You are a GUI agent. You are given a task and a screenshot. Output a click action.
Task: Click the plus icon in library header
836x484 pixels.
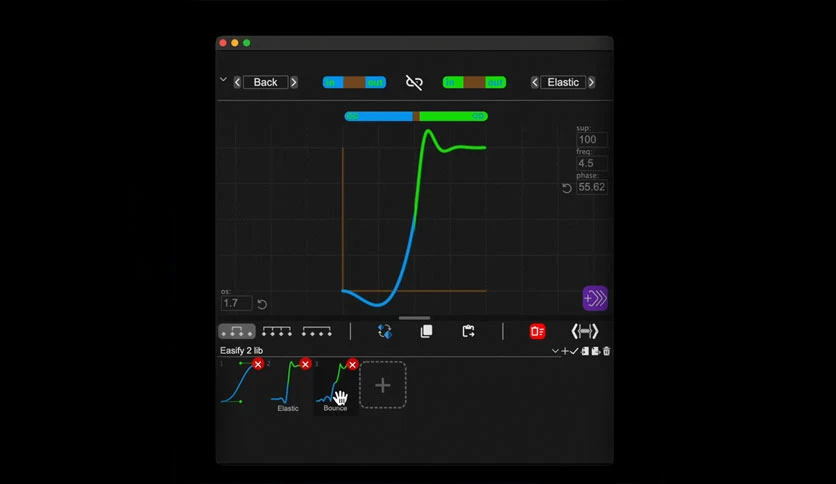coord(565,351)
